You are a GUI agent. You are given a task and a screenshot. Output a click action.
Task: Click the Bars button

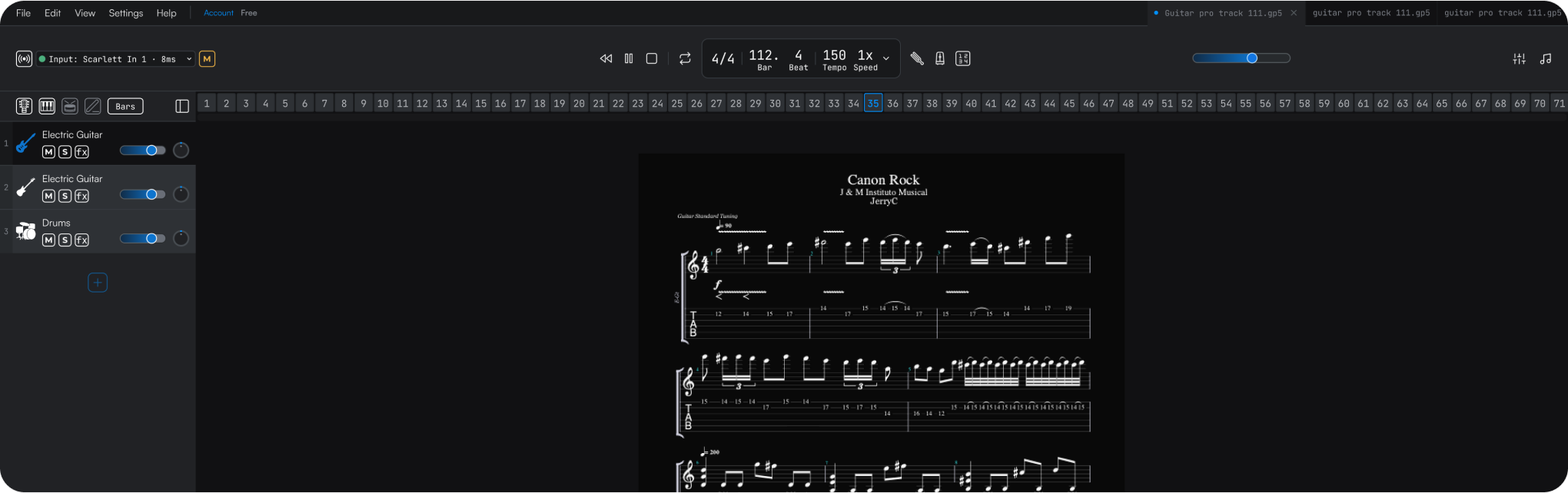coord(125,106)
